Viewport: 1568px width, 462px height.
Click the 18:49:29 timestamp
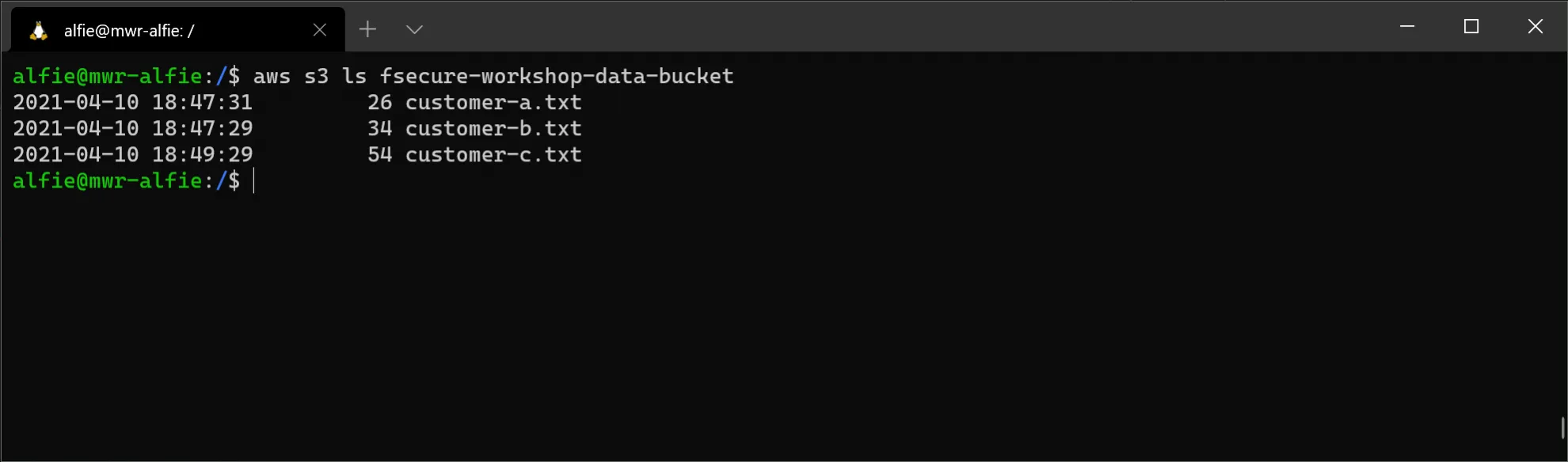202,154
